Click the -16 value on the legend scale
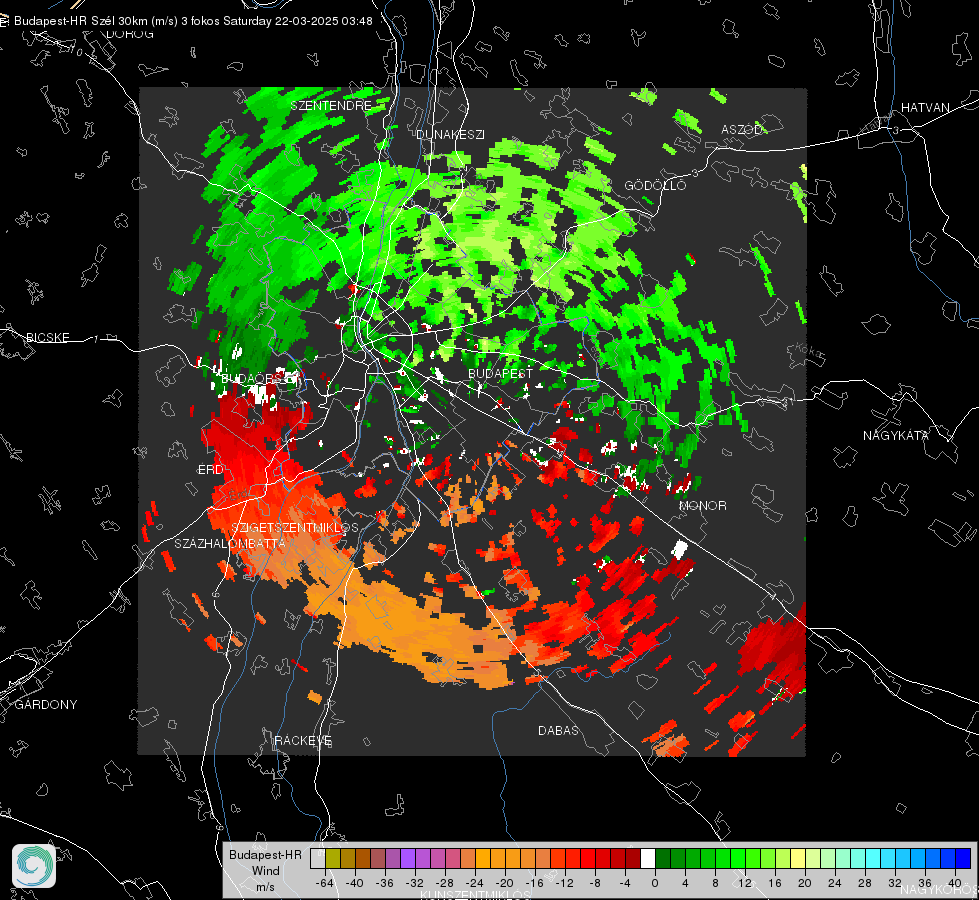 [534, 883]
